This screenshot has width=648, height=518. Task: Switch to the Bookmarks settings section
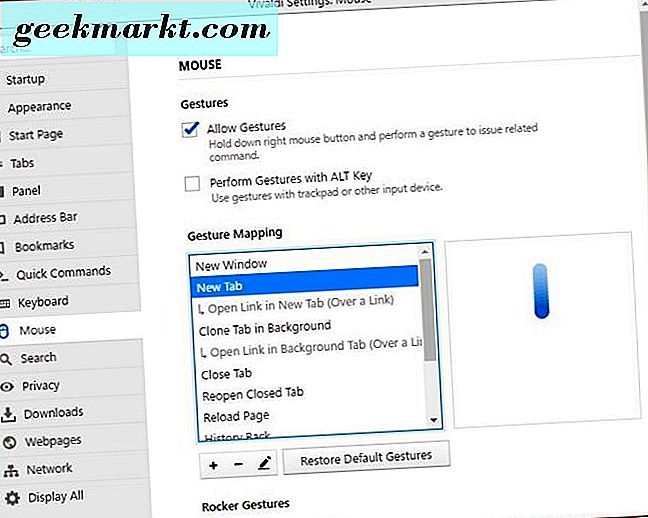click(x=44, y=246)
